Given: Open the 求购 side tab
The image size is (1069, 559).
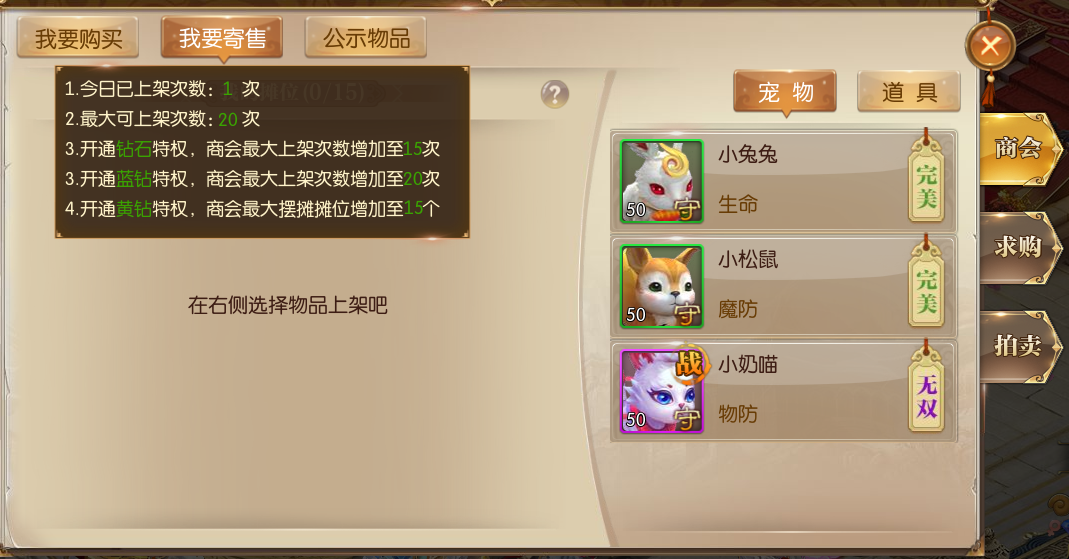Looking at the screenshot, I should click(1019, 247).
